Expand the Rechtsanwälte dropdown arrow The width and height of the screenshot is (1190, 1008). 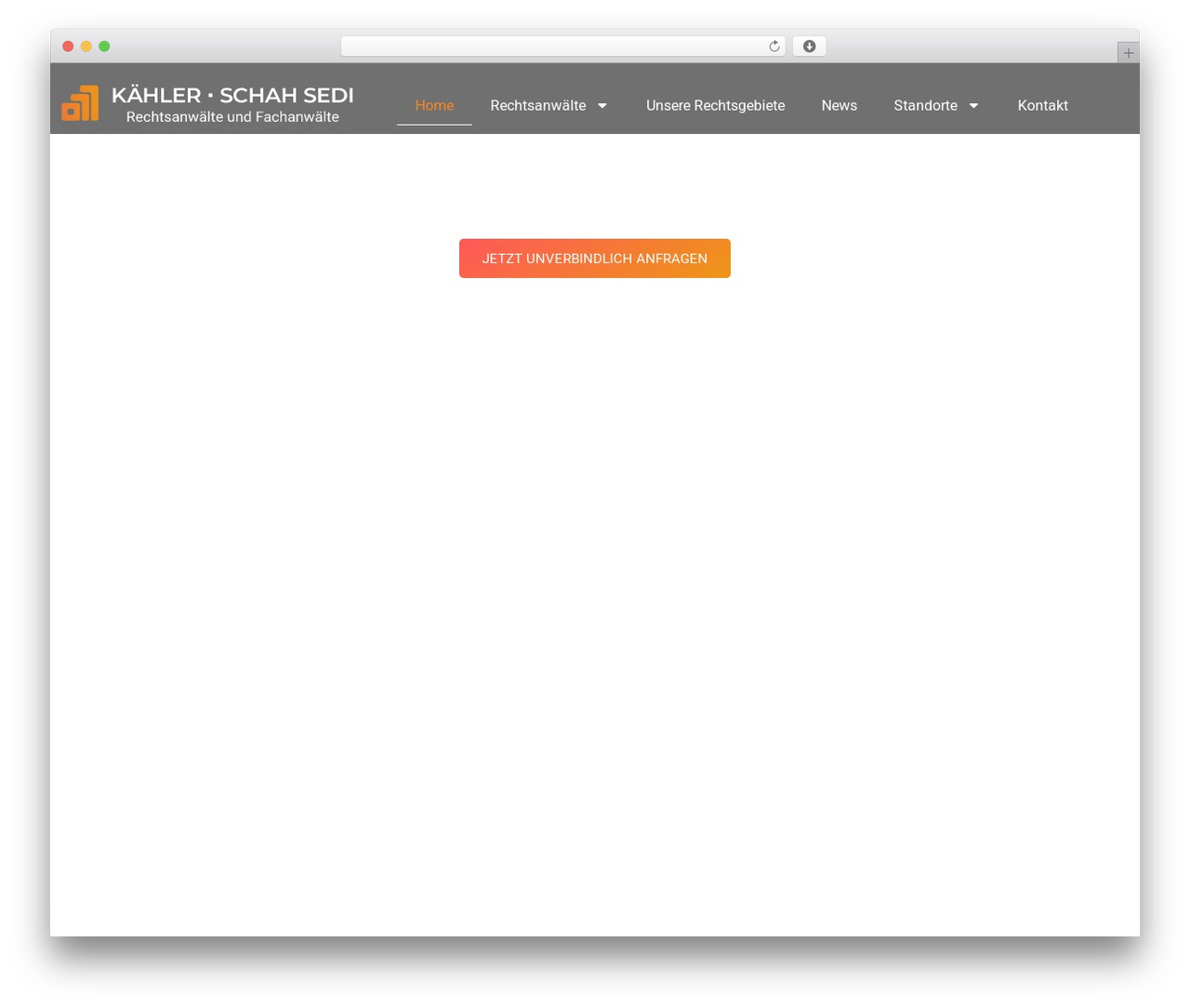pos(602,106)
